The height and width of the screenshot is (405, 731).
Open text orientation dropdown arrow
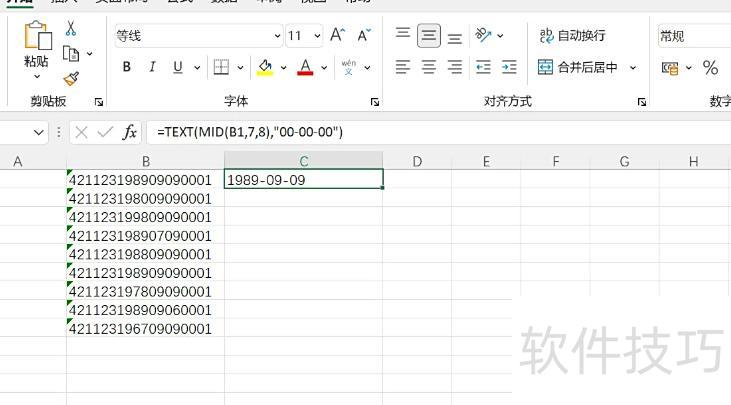click(500, 35)
